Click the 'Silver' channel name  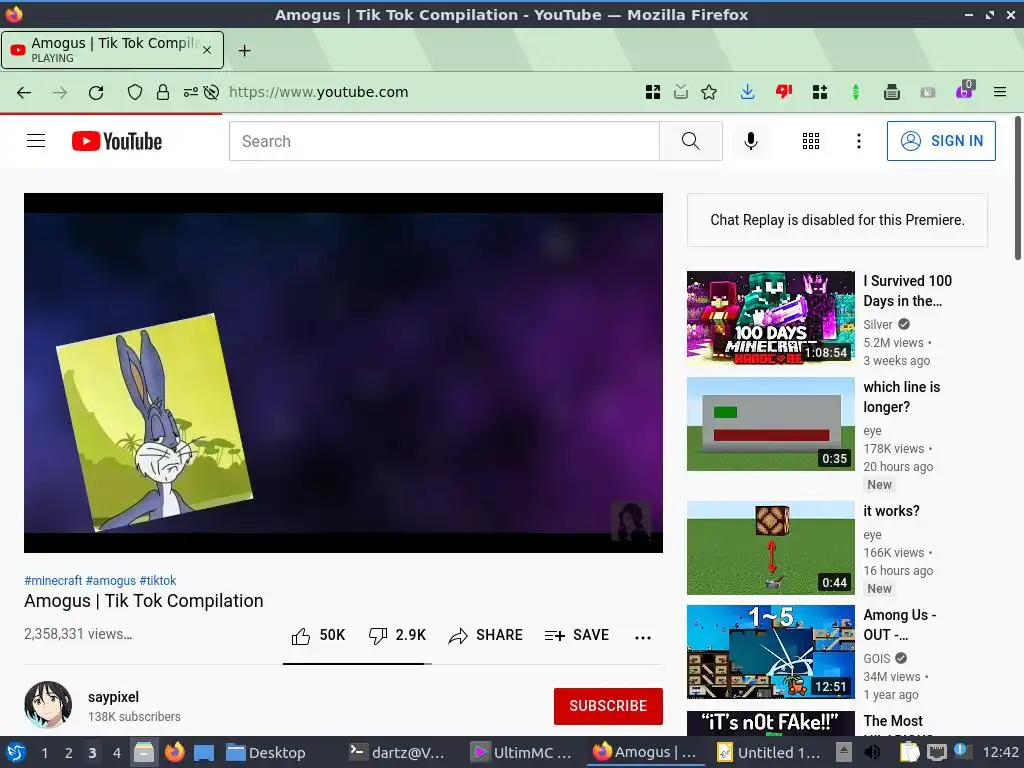coord(878,325)
